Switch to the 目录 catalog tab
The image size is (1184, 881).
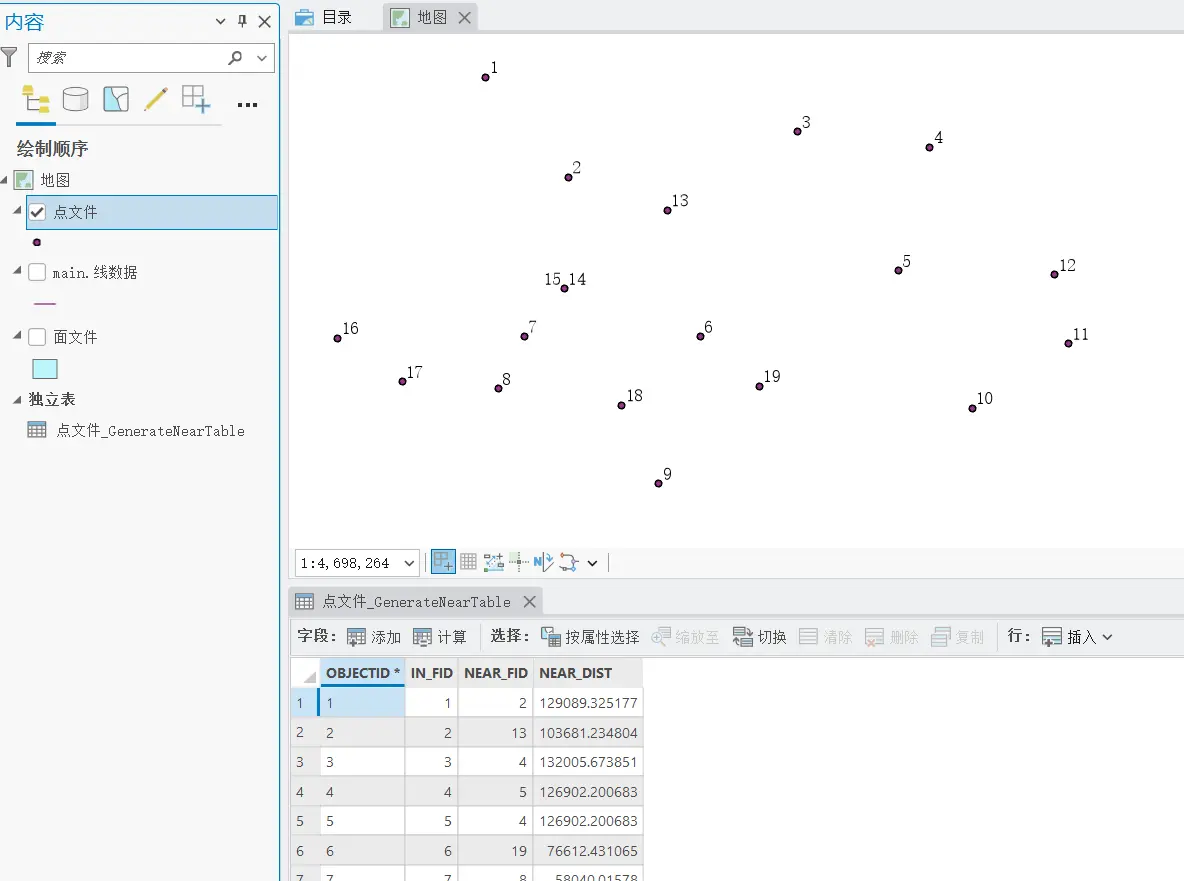pos(324,17)
